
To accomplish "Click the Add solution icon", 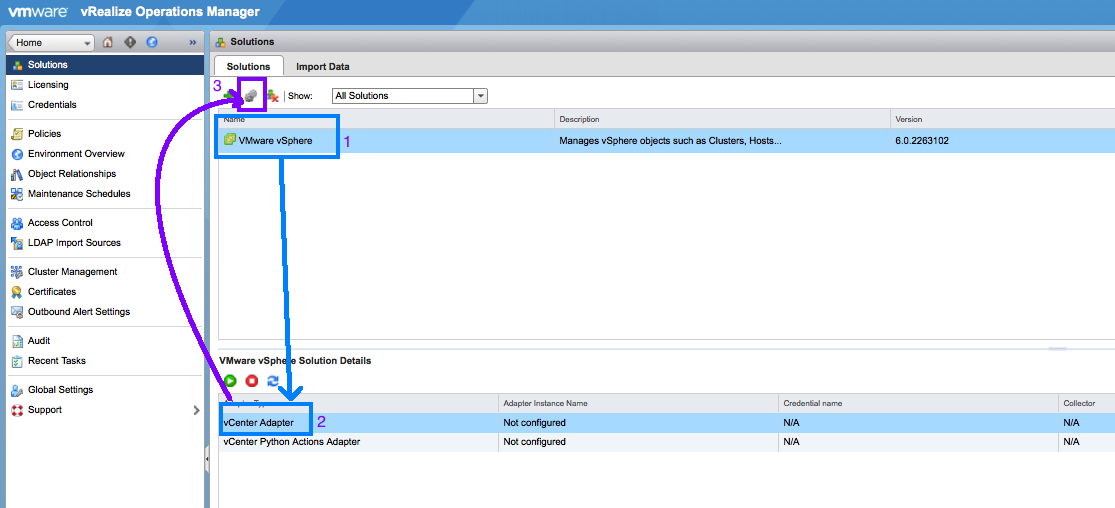I will pyautogui.click(x=230, y=96).
